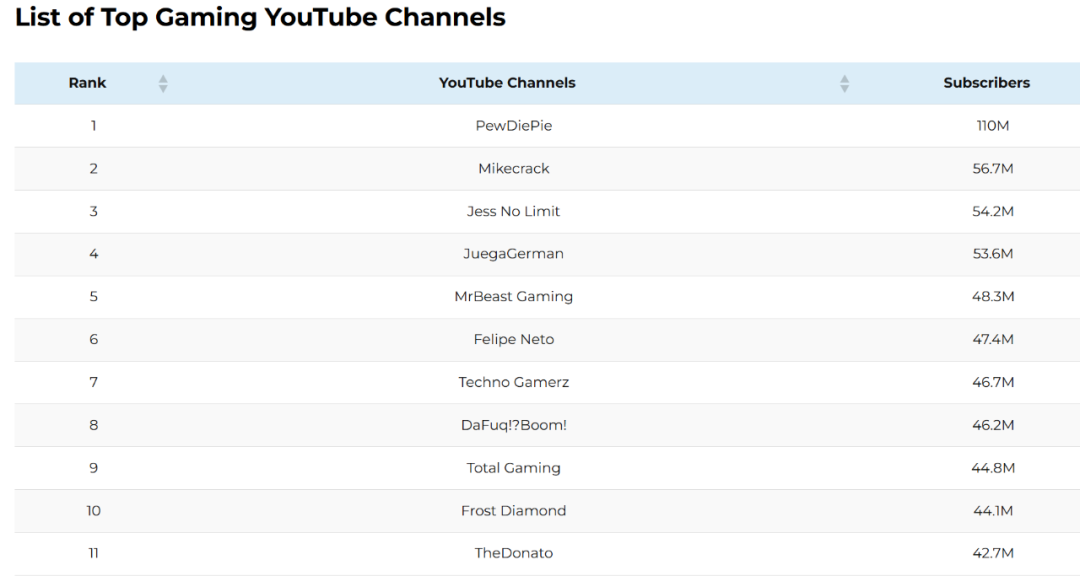Click the List of Top Gaming heading
Screen dimensions: 1080x576
pyautogui.click(x=260, y=18)
